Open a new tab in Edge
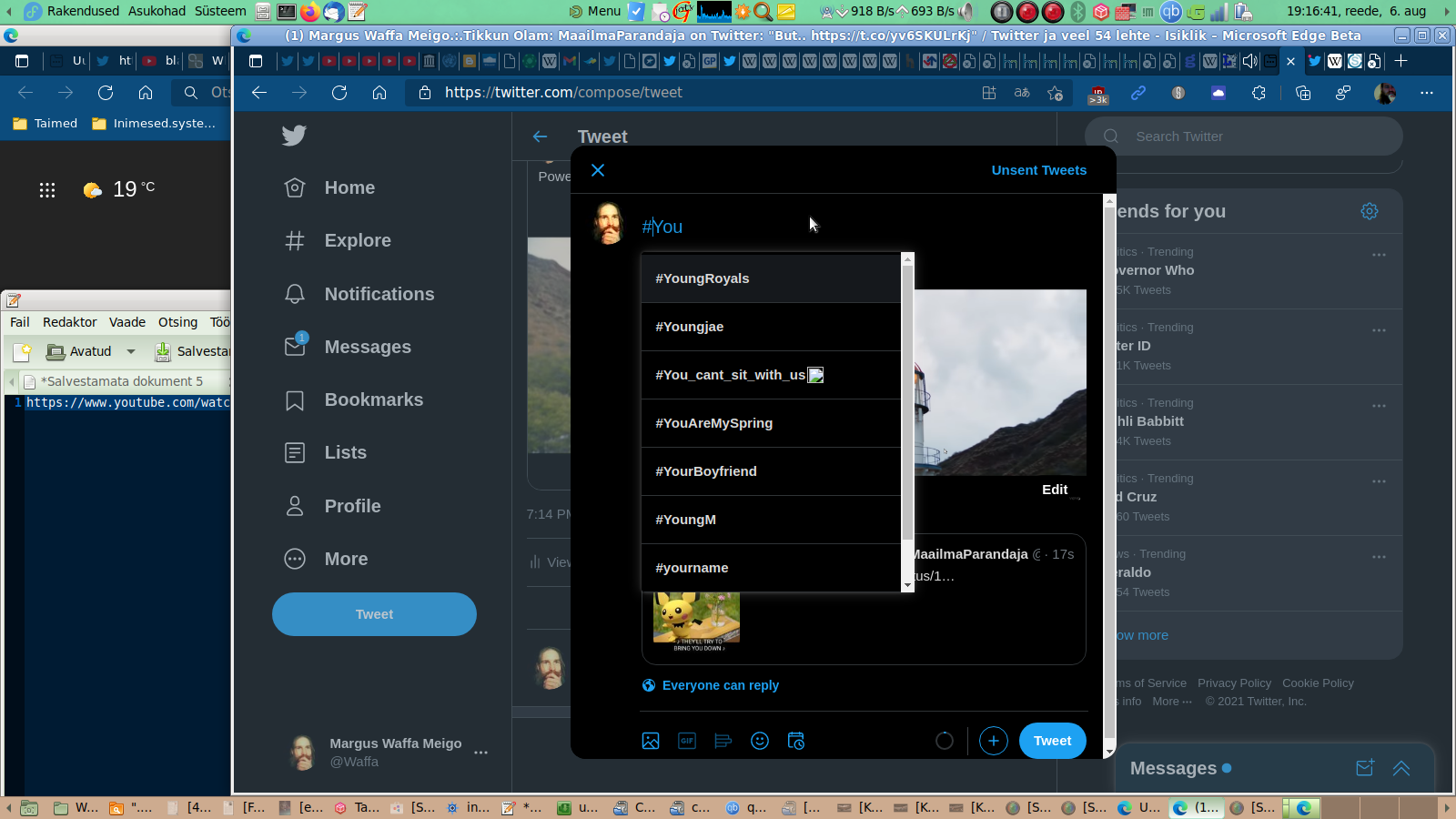The width and height of the screenshot is (1456, 819). coord(1401,61)
